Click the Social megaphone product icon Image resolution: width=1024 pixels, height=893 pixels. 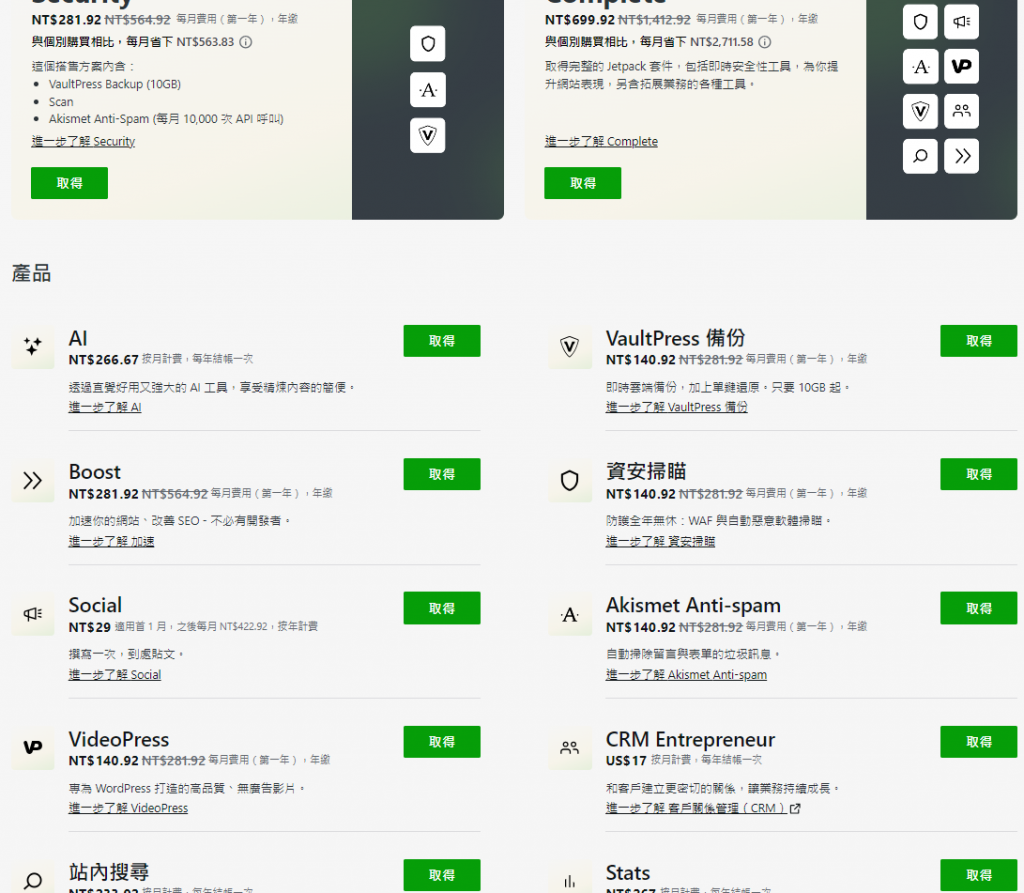[33, 614]
